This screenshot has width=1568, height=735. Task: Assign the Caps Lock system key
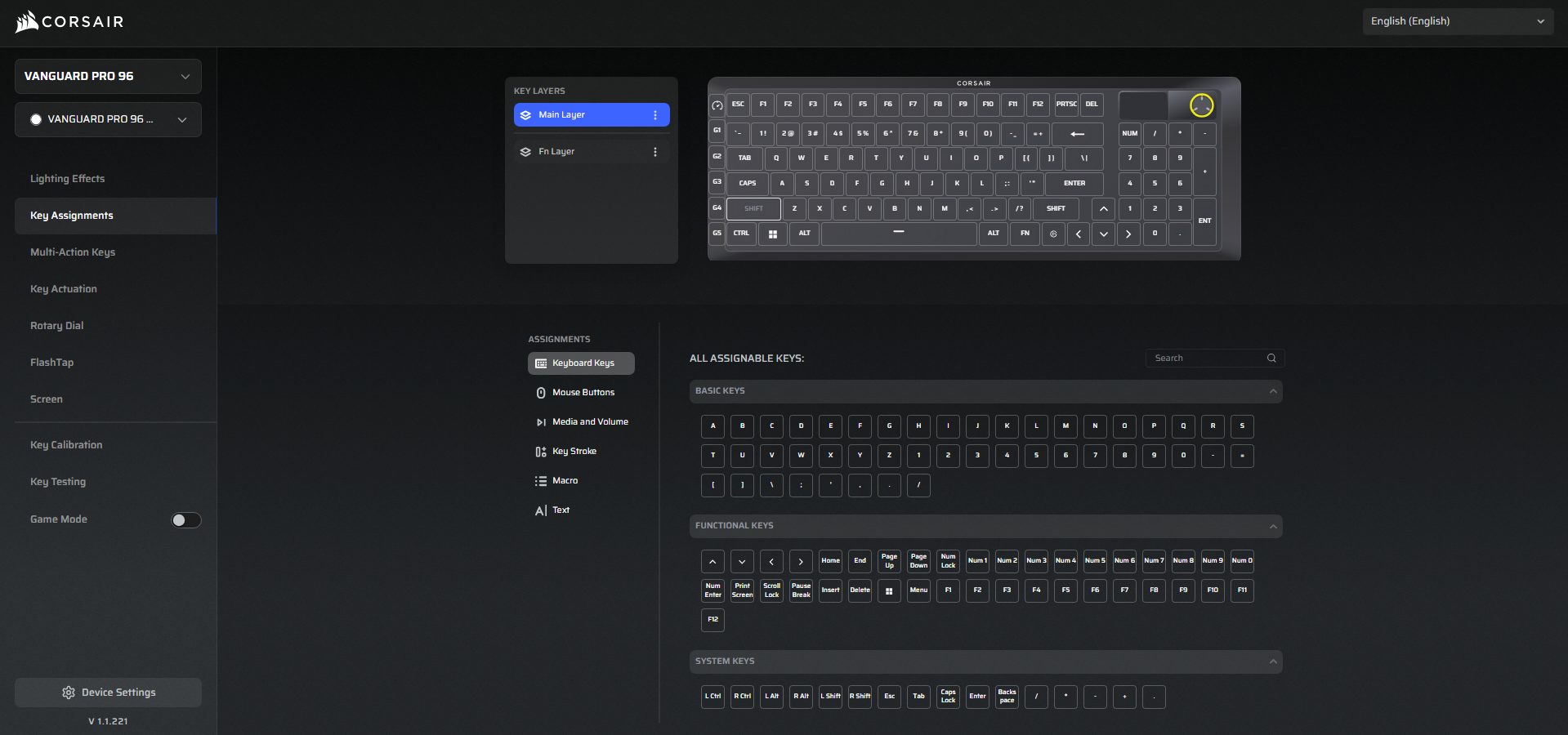(948, 697)
